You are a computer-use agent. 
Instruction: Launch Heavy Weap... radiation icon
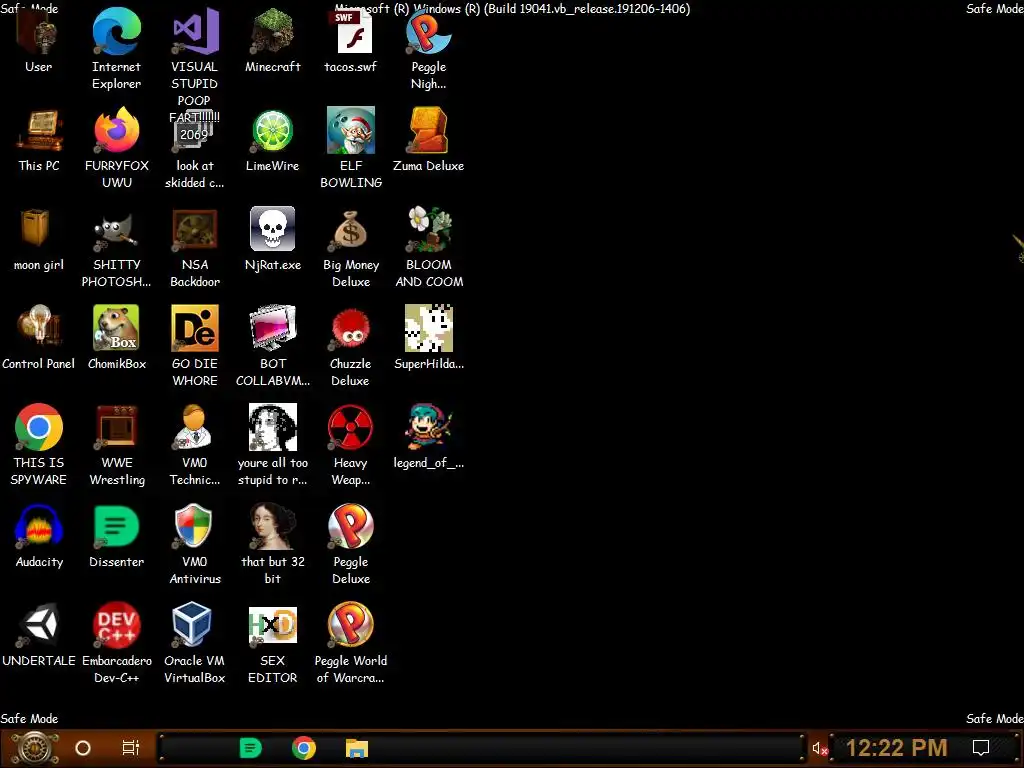[351, 427]
